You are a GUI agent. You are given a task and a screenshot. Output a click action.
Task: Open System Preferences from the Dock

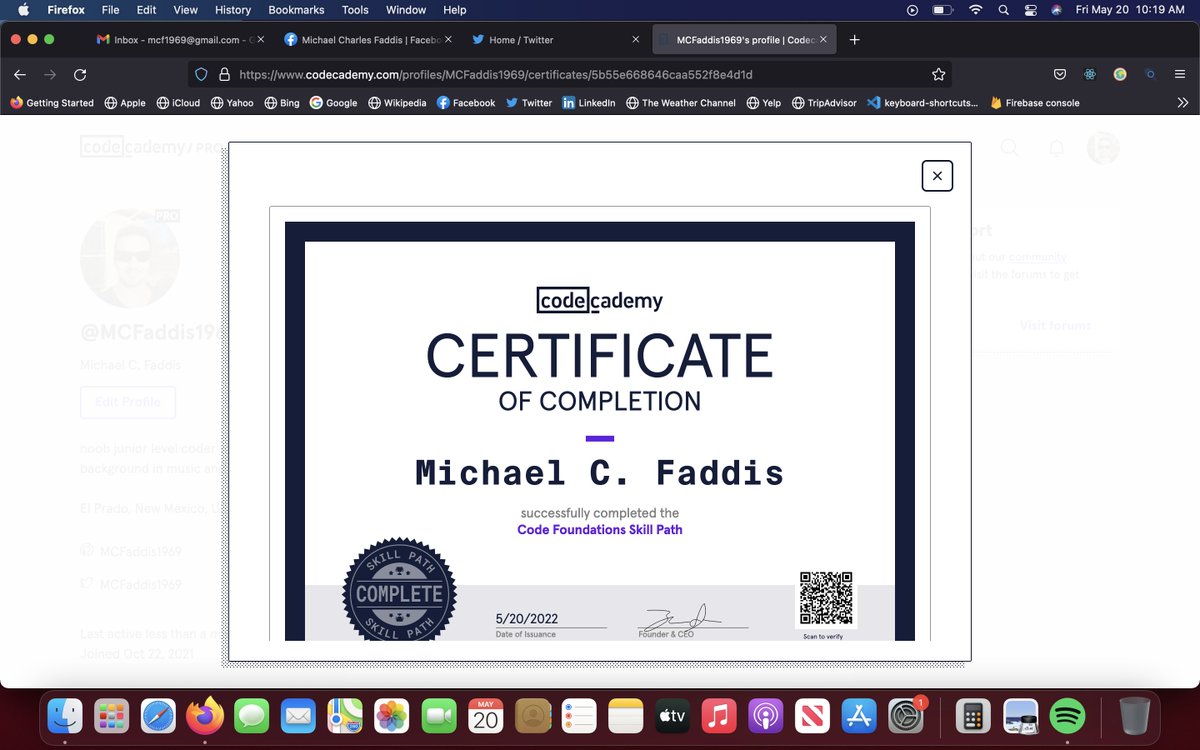point(906,716)
